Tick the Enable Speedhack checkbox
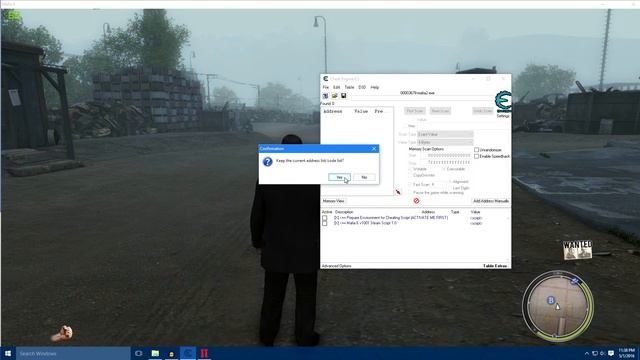Image resolution: width=640 pixels, height=360 pixels. point(476,156)
